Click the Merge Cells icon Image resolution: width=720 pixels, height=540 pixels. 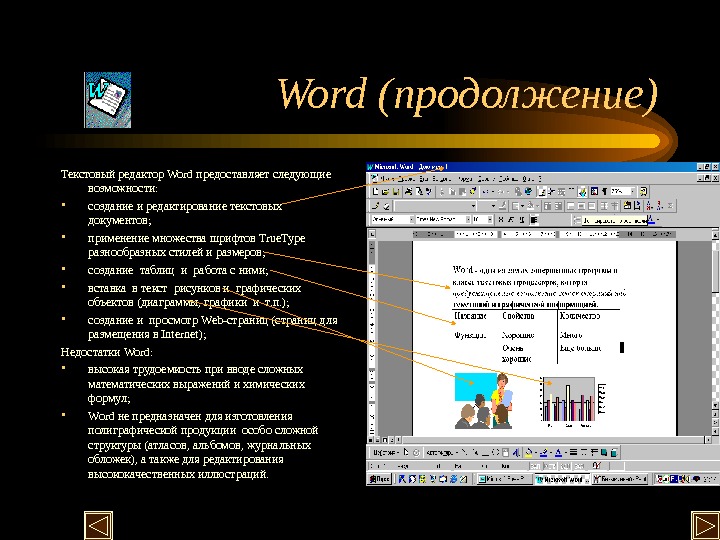pos(547,206)
